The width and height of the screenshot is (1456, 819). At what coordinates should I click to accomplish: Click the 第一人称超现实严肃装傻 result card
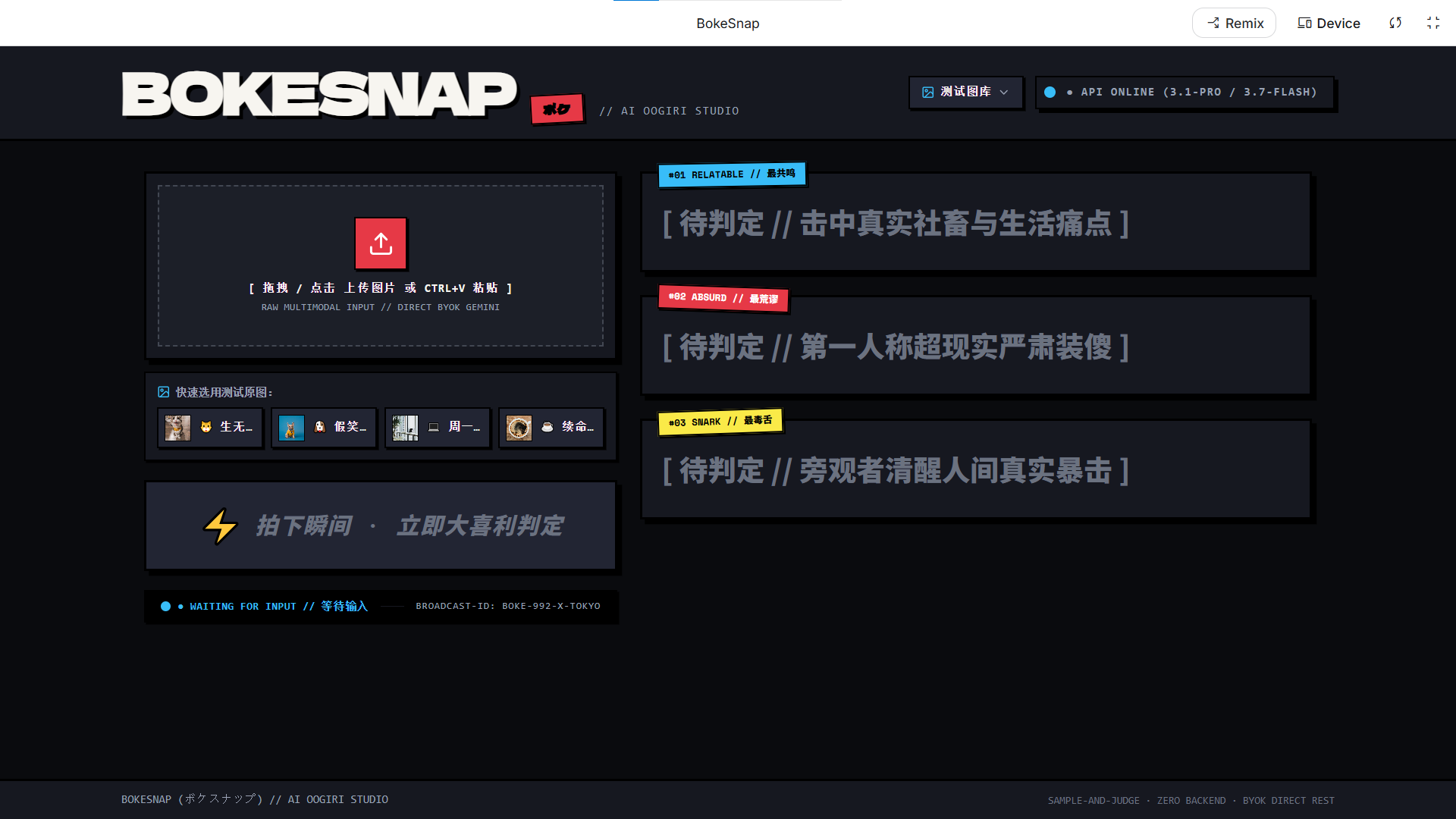click(976, 346)
